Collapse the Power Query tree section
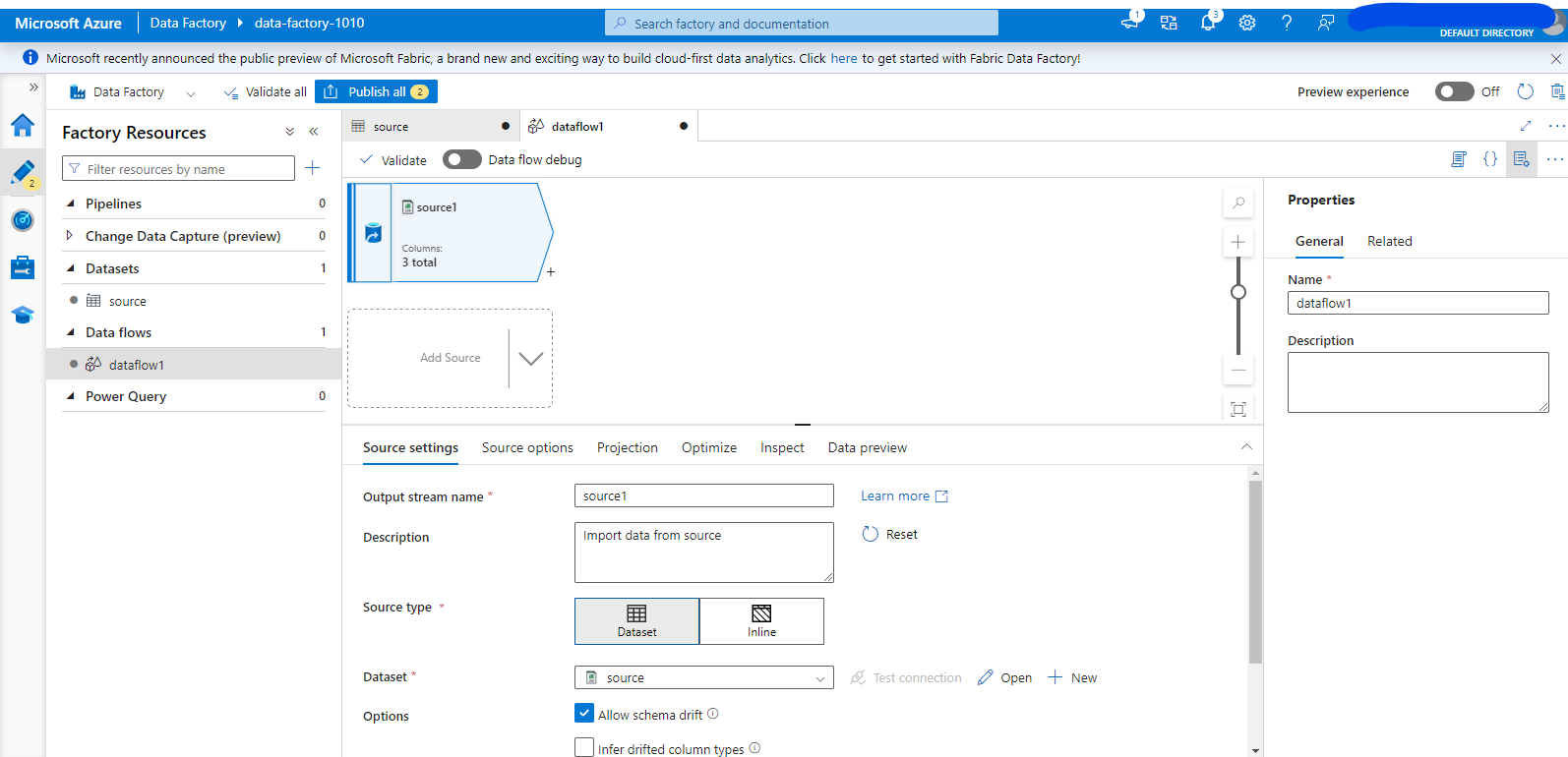The width and height of the screenshot is (1568, 757). click(70, 396)
